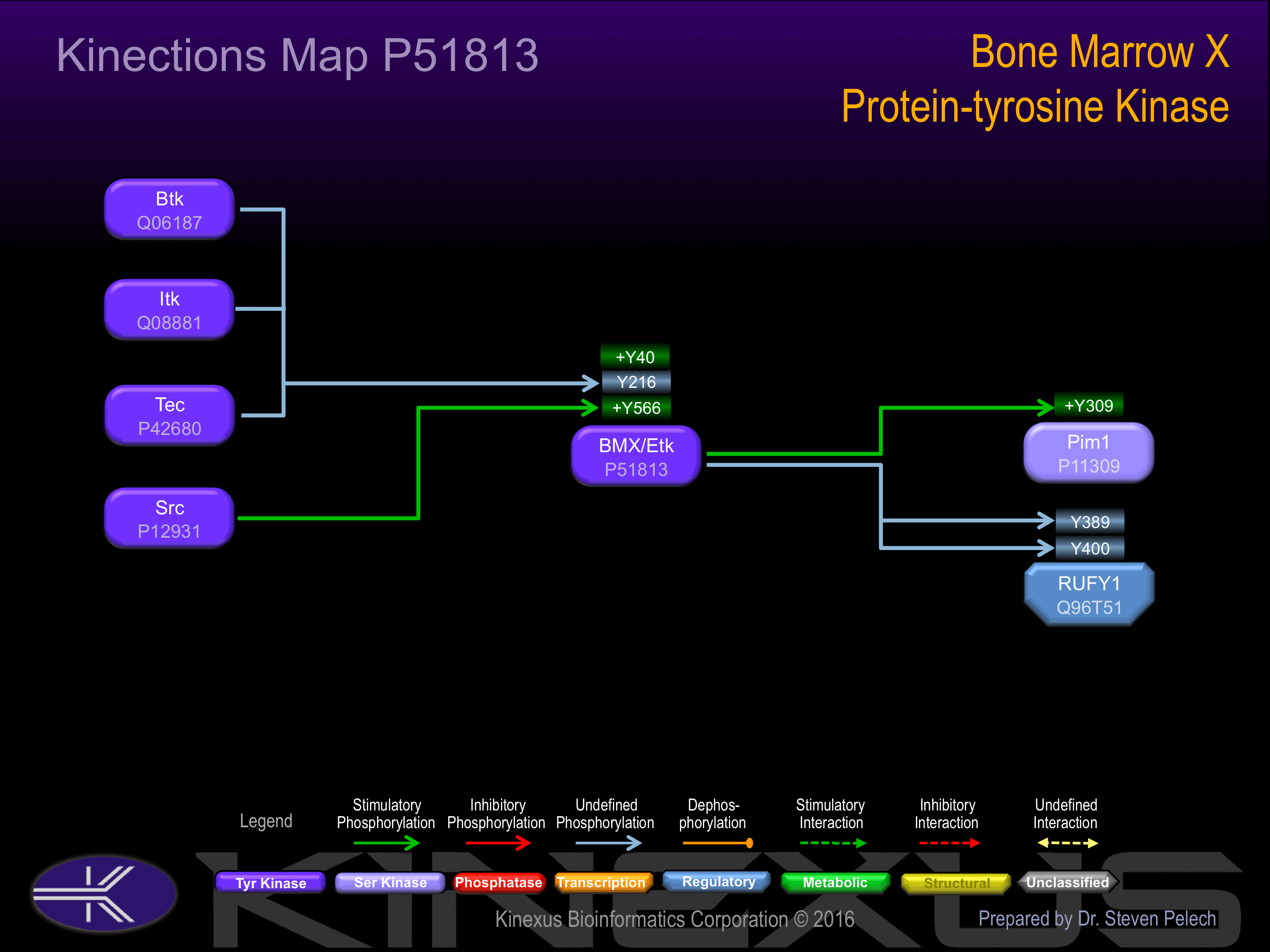Click the Prepared by Dr. Steven Pelech text

pos(1097,919)
